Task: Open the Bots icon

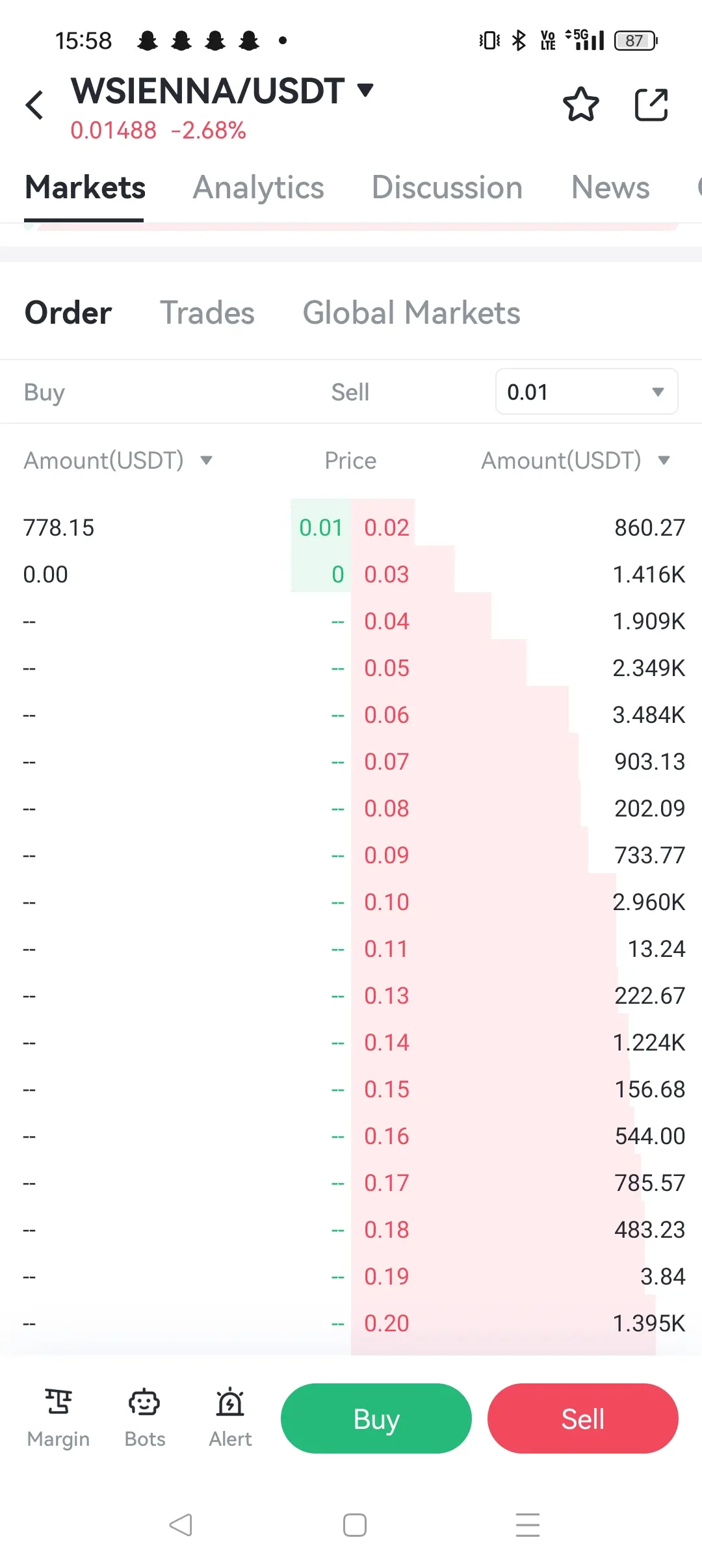Action: coord(145,1418)
